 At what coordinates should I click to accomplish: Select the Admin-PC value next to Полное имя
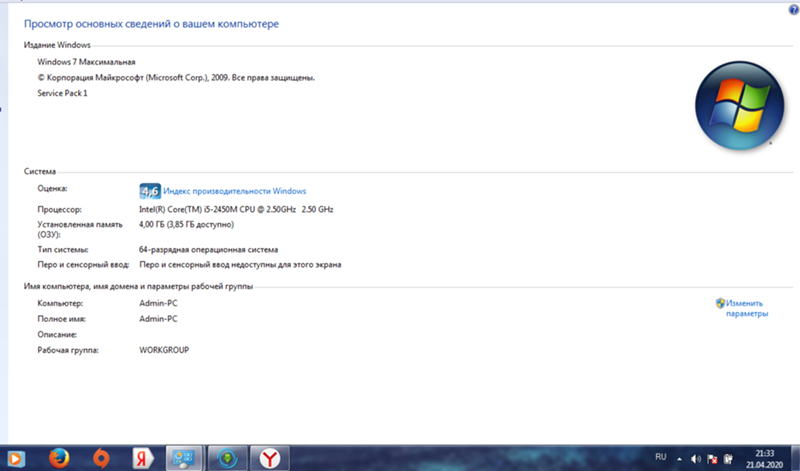(x=158, y=319)
